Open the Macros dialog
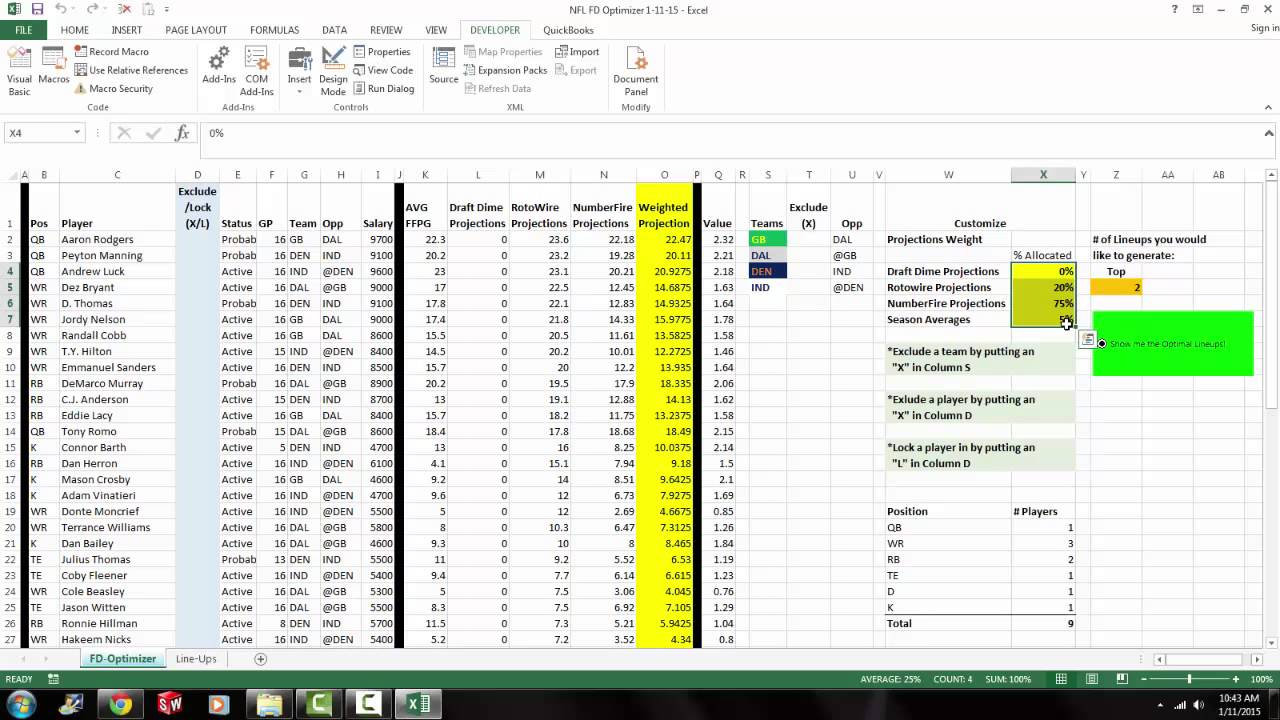Image resolution: width=1280 pixels, height=720 pixels. (x=54, y=66)
